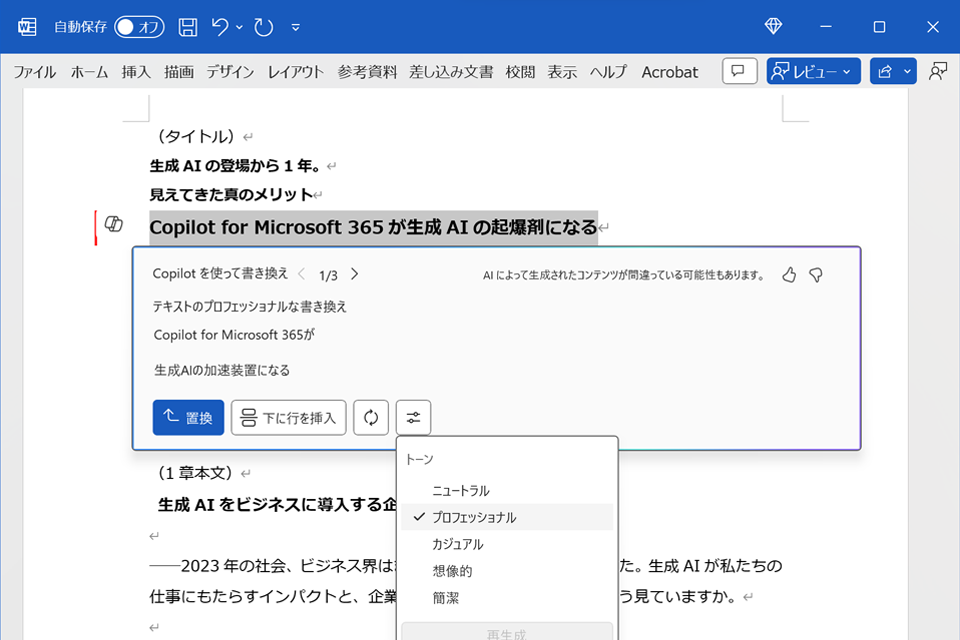This screenshot has width=960, height=640.
Task: Select the デザイン ribbon tab
Action: coord(230,72)
